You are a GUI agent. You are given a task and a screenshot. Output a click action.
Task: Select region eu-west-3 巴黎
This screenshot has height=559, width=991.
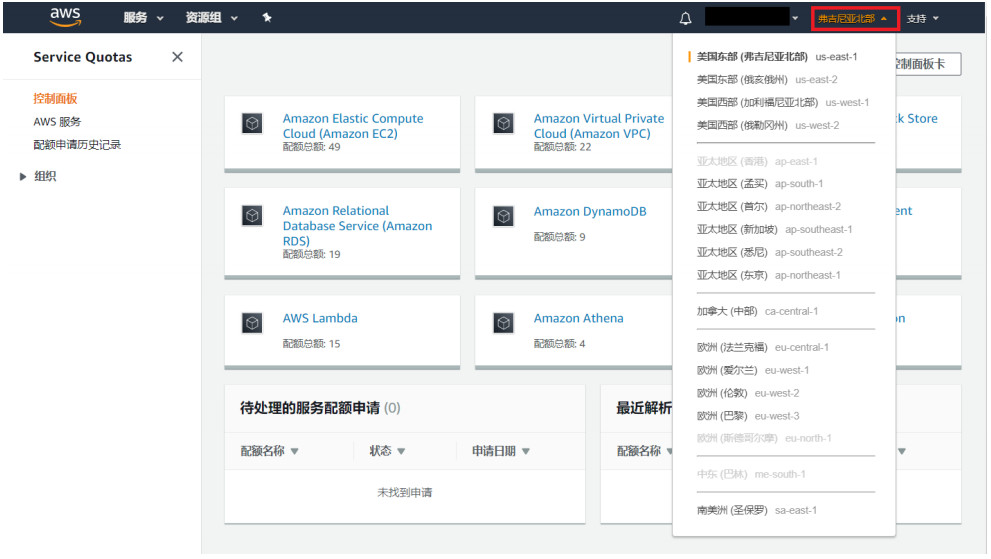748,416
